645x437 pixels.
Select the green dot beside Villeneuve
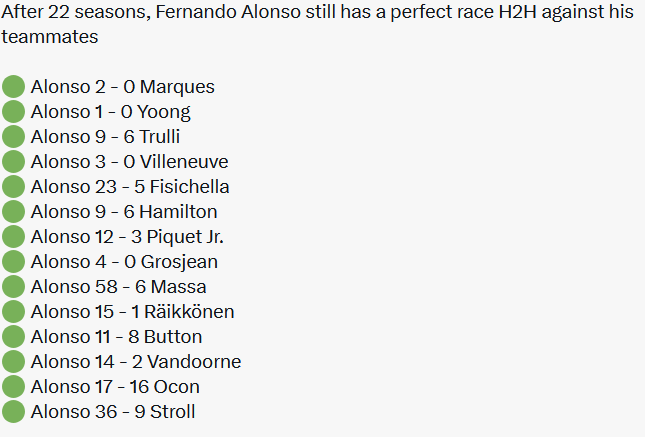click(13, 161)
